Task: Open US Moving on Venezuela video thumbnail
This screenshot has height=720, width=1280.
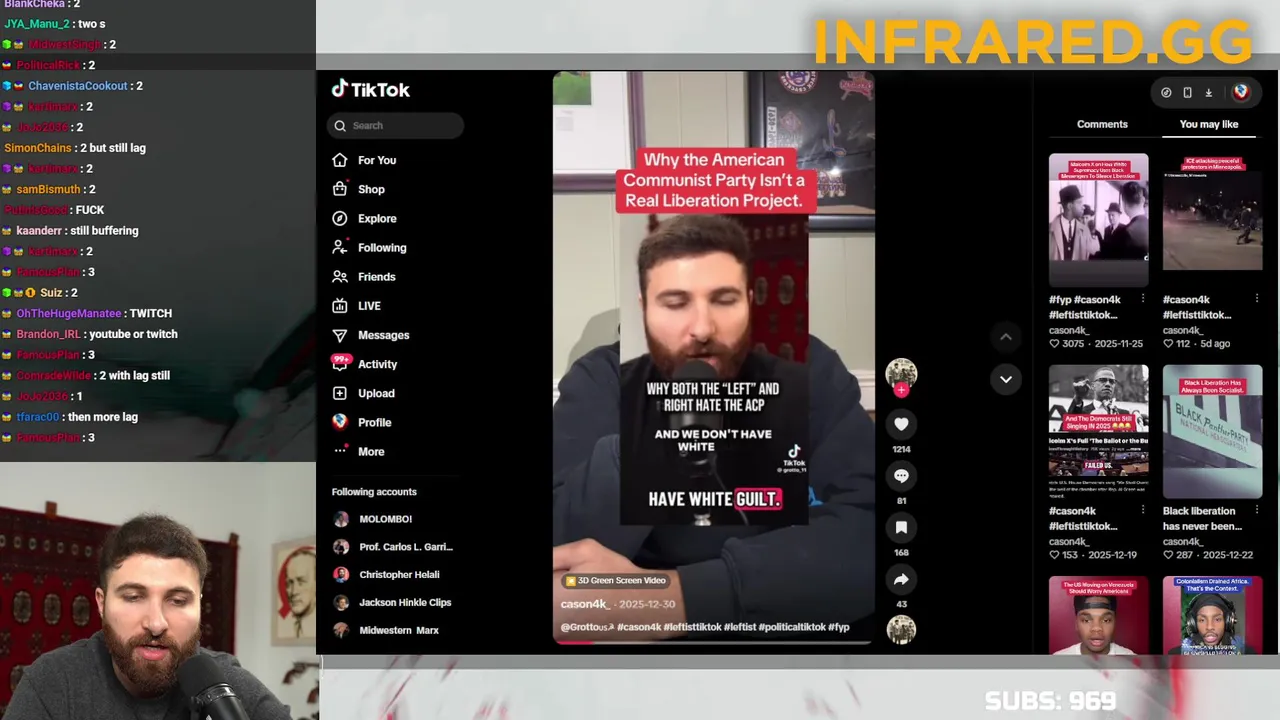Action: 1099,615
